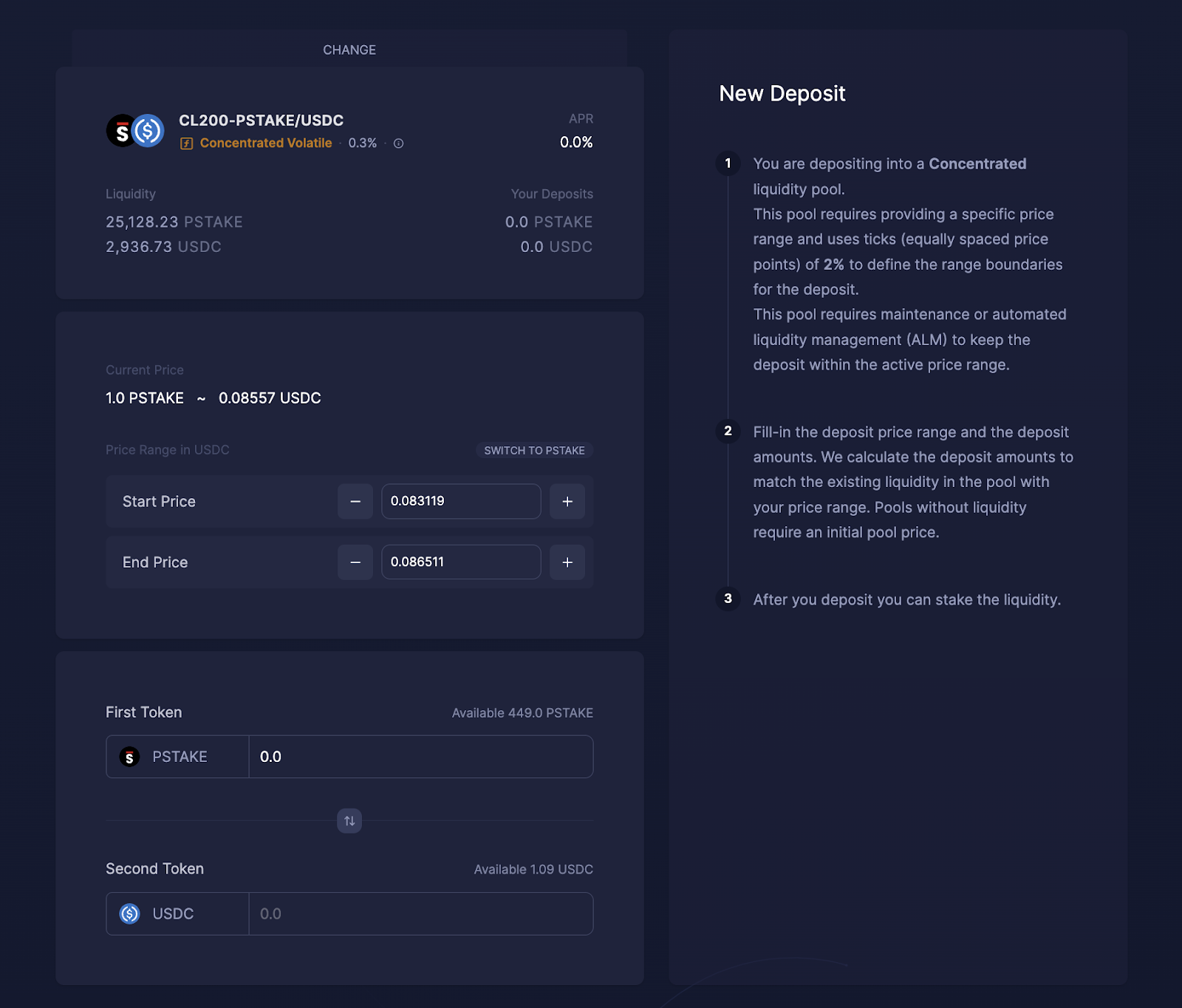Increase the Start Price with plus button
The image size is (1182, 1008).
point(567,501)
